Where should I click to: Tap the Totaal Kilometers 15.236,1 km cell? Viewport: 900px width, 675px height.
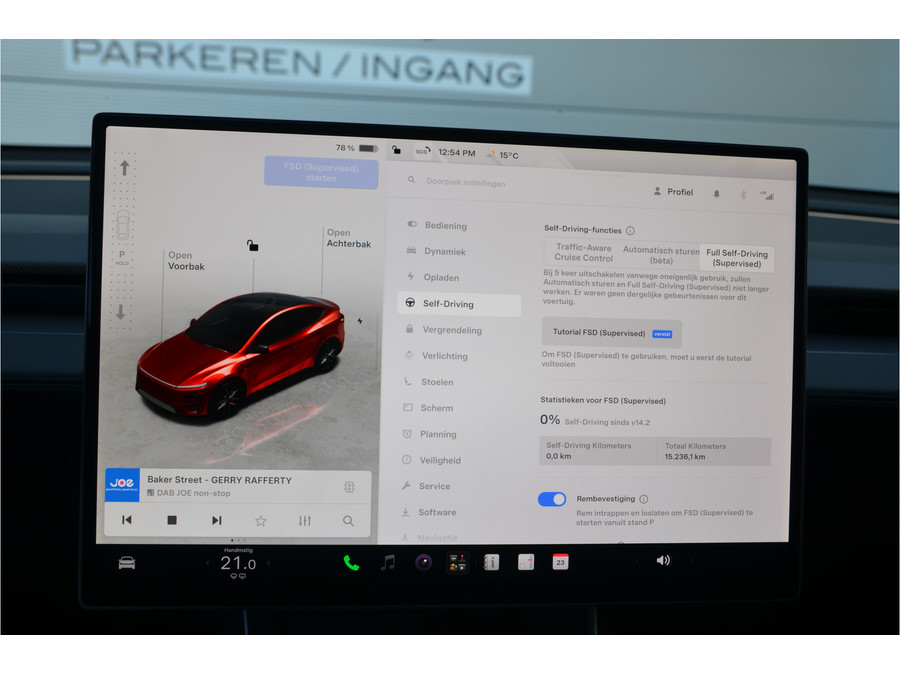[x=713, y=451]
